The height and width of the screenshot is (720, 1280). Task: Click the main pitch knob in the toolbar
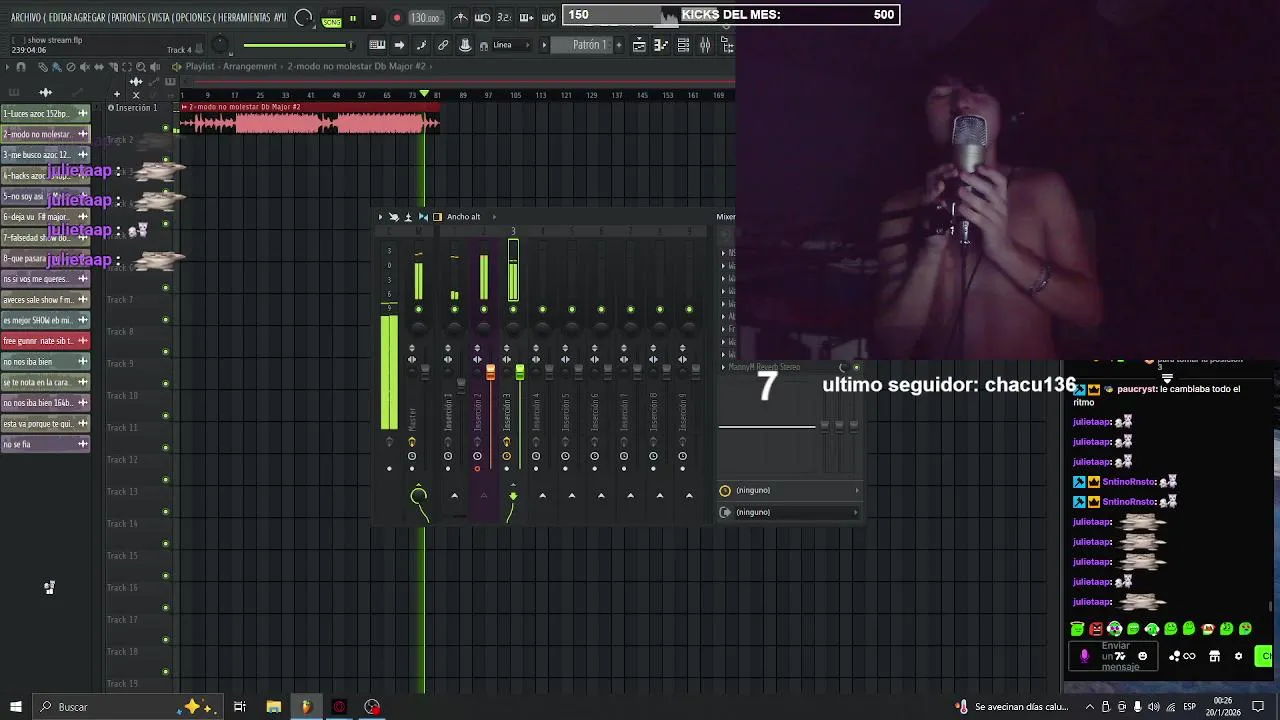[221, 46]
